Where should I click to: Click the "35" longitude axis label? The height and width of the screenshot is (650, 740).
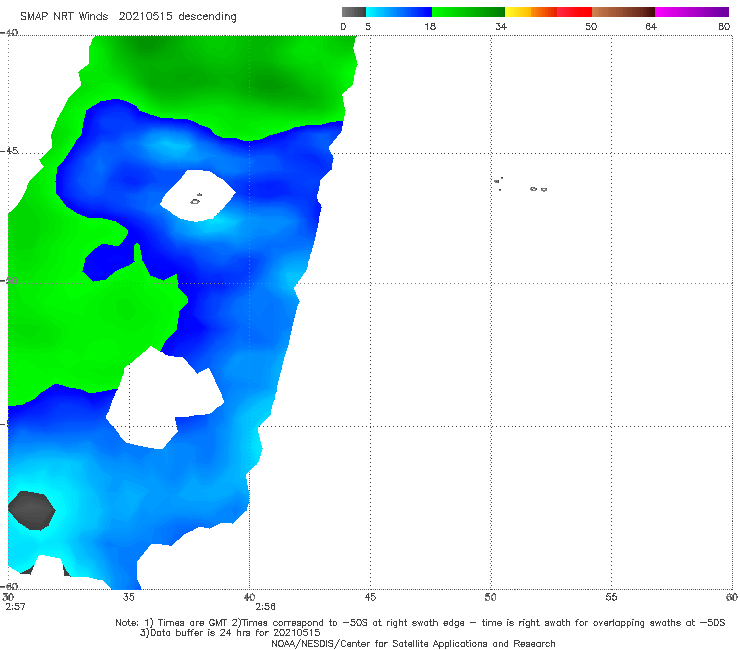click(x=128, y=597)
